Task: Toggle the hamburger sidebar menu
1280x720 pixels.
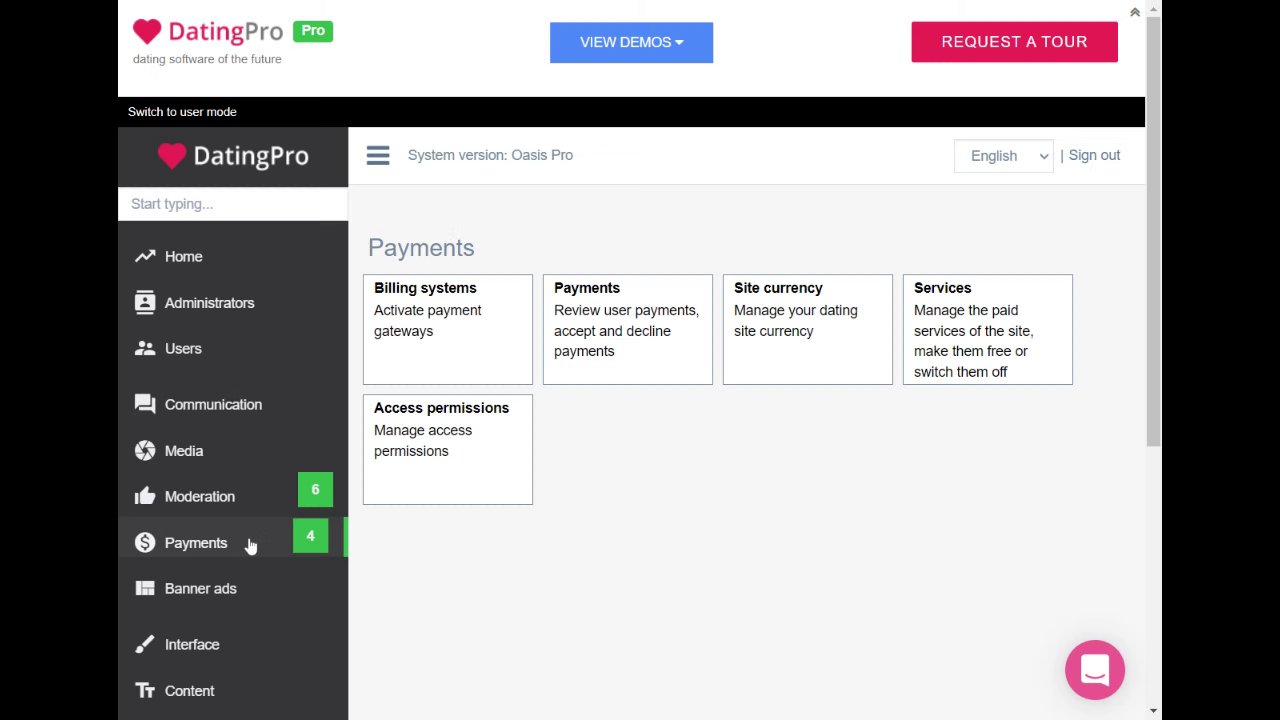Action: 377,155
